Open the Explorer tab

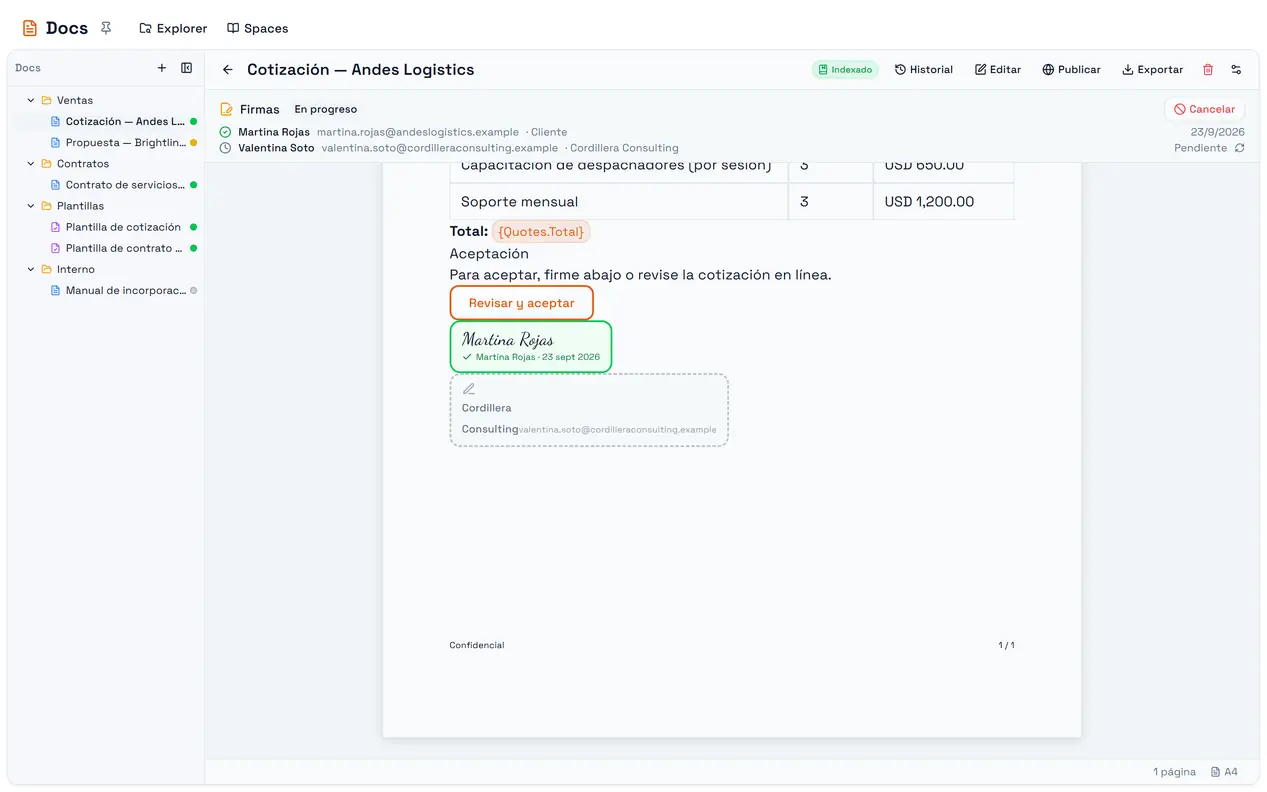pyautogui.click(x=173, y=28)
